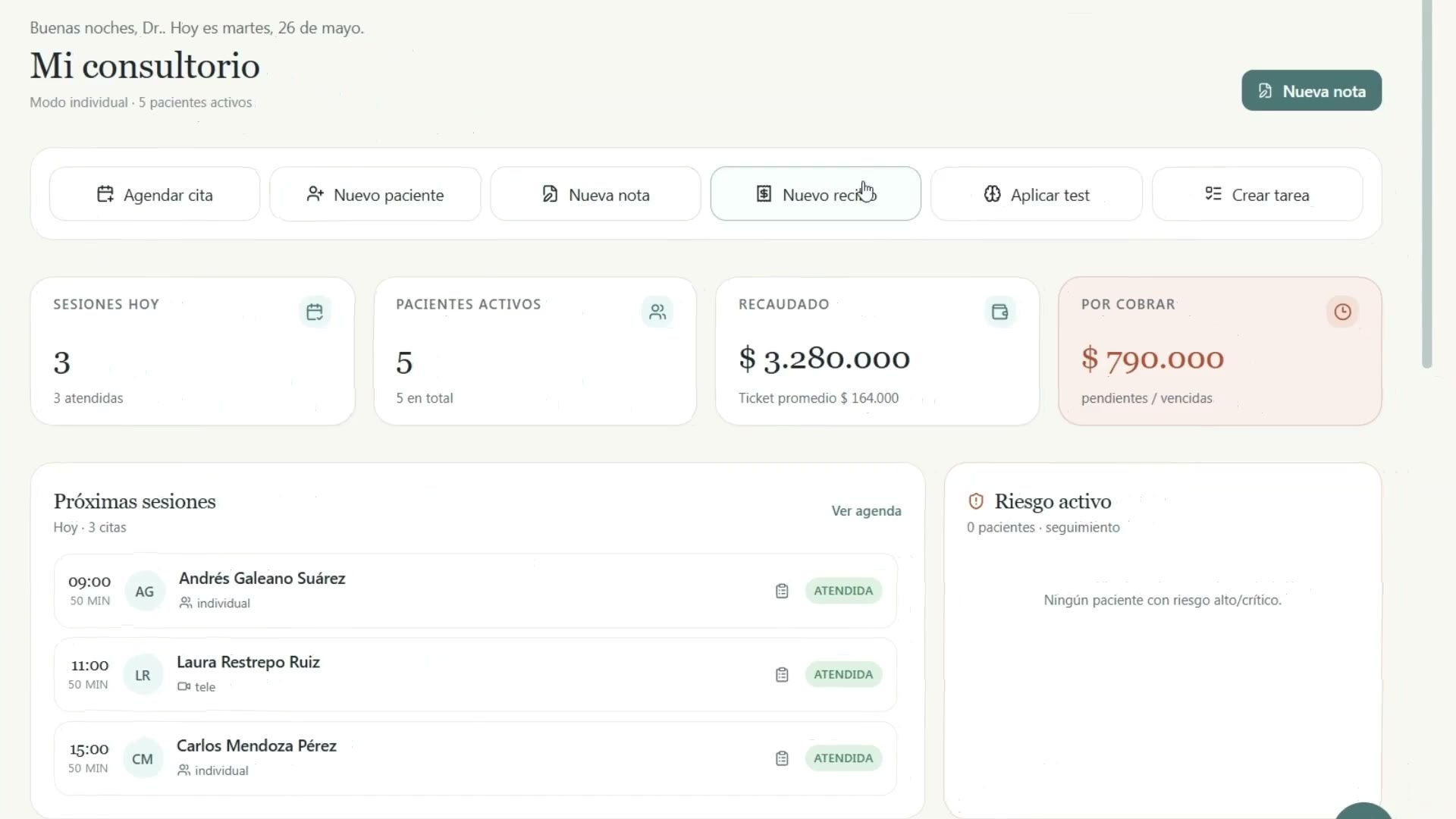
Task: Click the AG avatar of Andrés Galeano
Action: tap(144, 591)
